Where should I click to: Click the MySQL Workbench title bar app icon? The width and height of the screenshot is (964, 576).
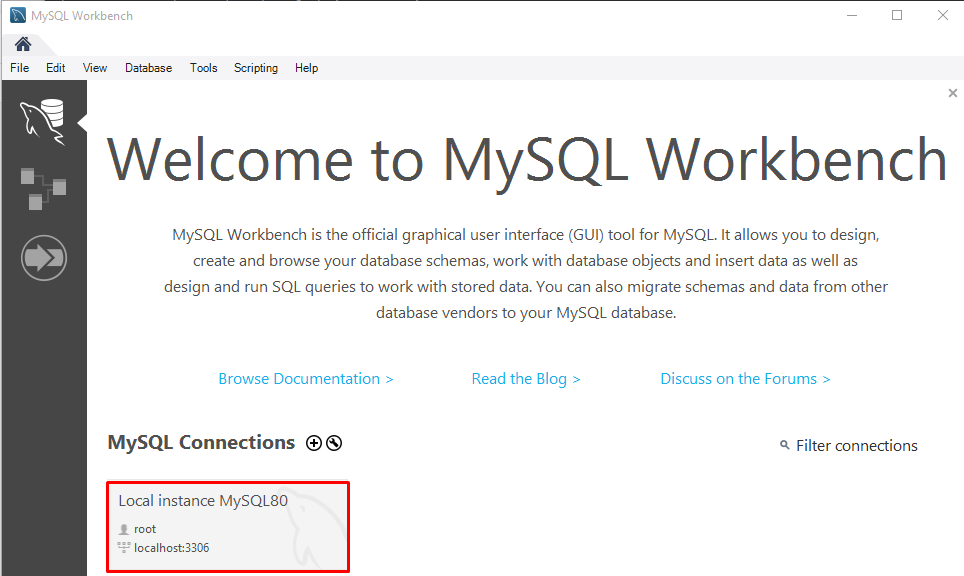18,15
